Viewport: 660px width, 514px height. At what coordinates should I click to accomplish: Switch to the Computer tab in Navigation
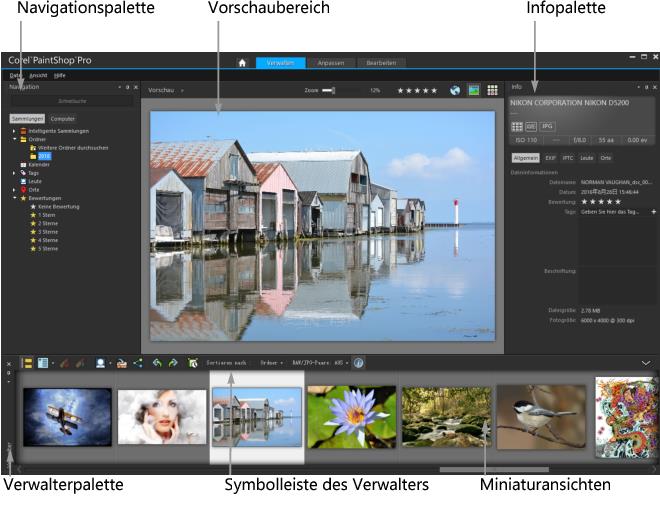(x=62, y=118)
